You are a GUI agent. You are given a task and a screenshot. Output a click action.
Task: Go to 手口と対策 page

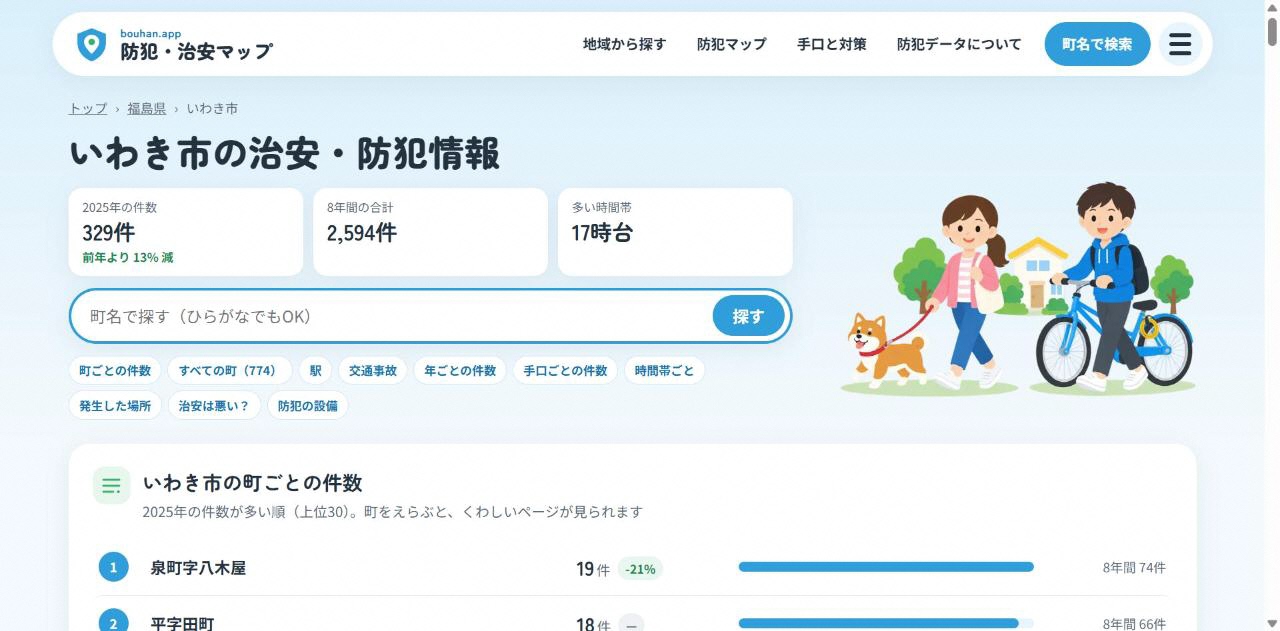[832, 44]
